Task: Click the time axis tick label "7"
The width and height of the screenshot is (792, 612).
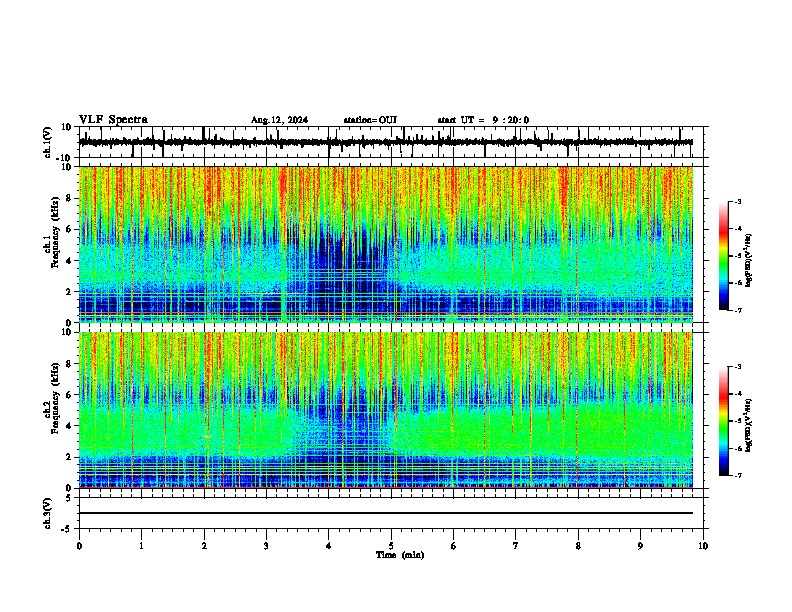Action: (x=516, y=546)
